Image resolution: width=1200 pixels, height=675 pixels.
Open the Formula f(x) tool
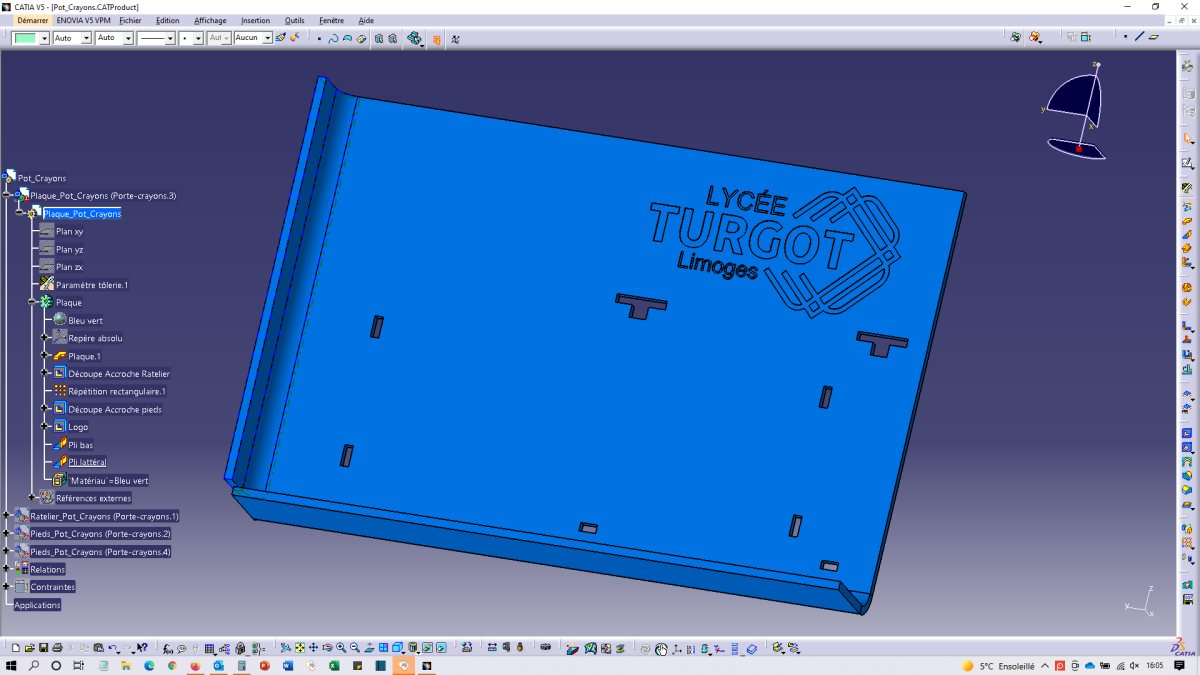[168, 648]
